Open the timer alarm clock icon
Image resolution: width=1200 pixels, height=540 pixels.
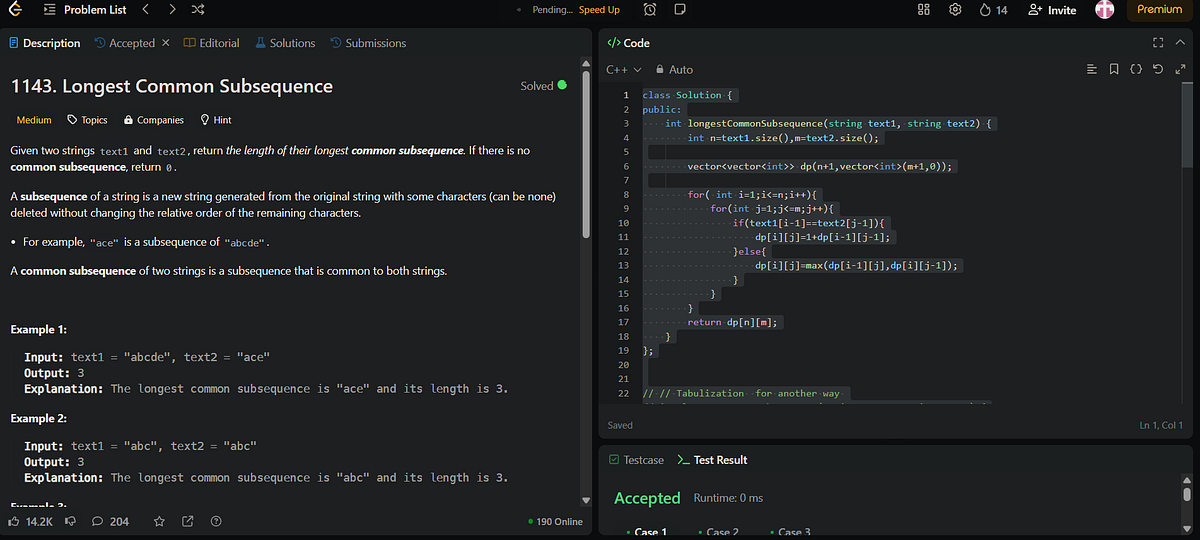pos(650,10)
